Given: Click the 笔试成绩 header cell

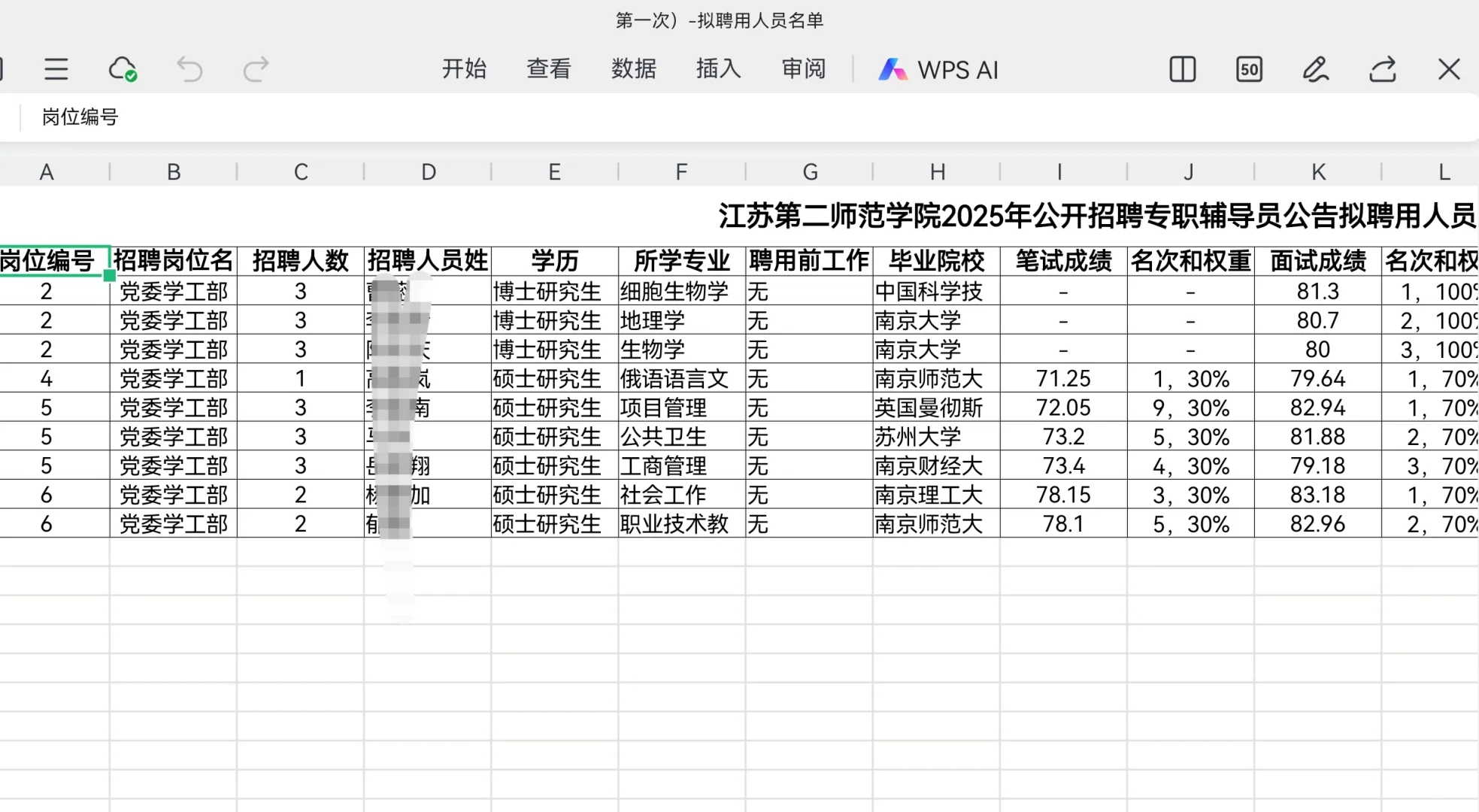Looking at the screenshot, I should pyautogui.click(x=1063, y=261).
